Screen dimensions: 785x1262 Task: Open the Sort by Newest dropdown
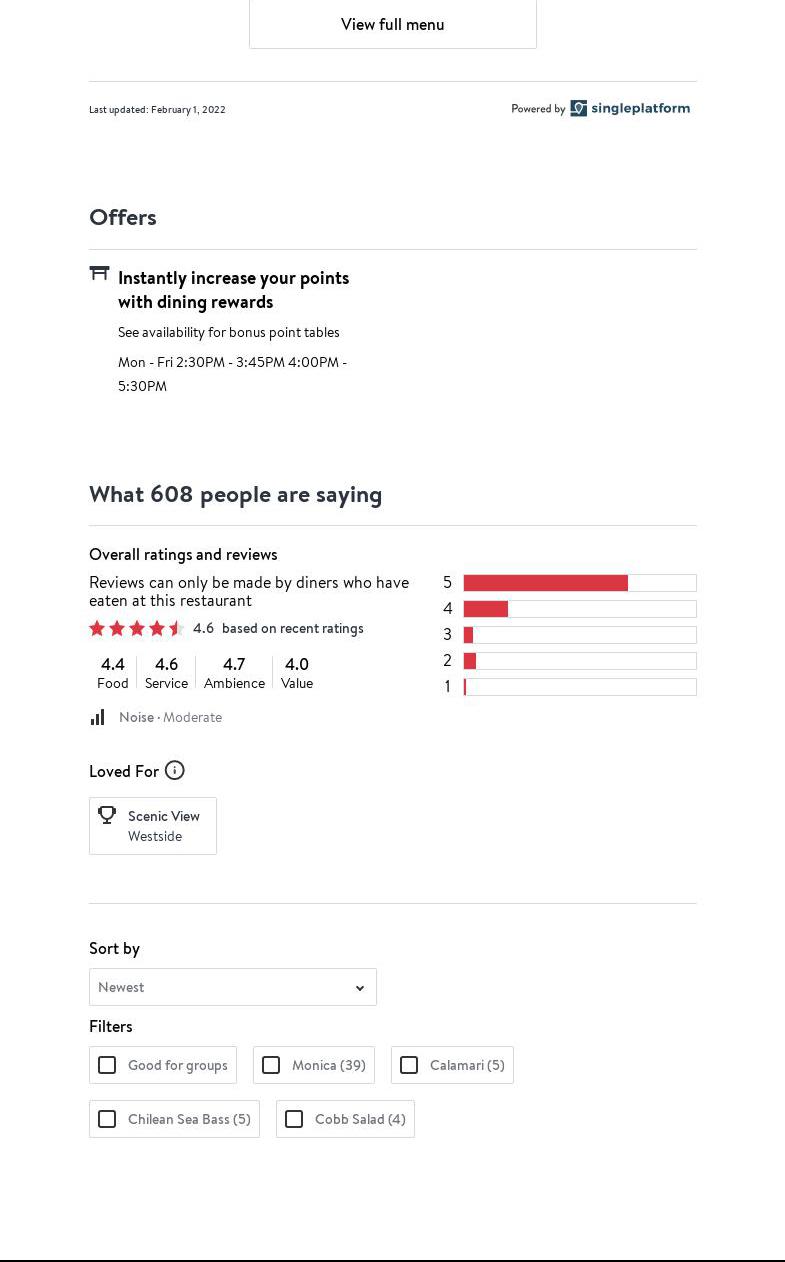point(233,987)
